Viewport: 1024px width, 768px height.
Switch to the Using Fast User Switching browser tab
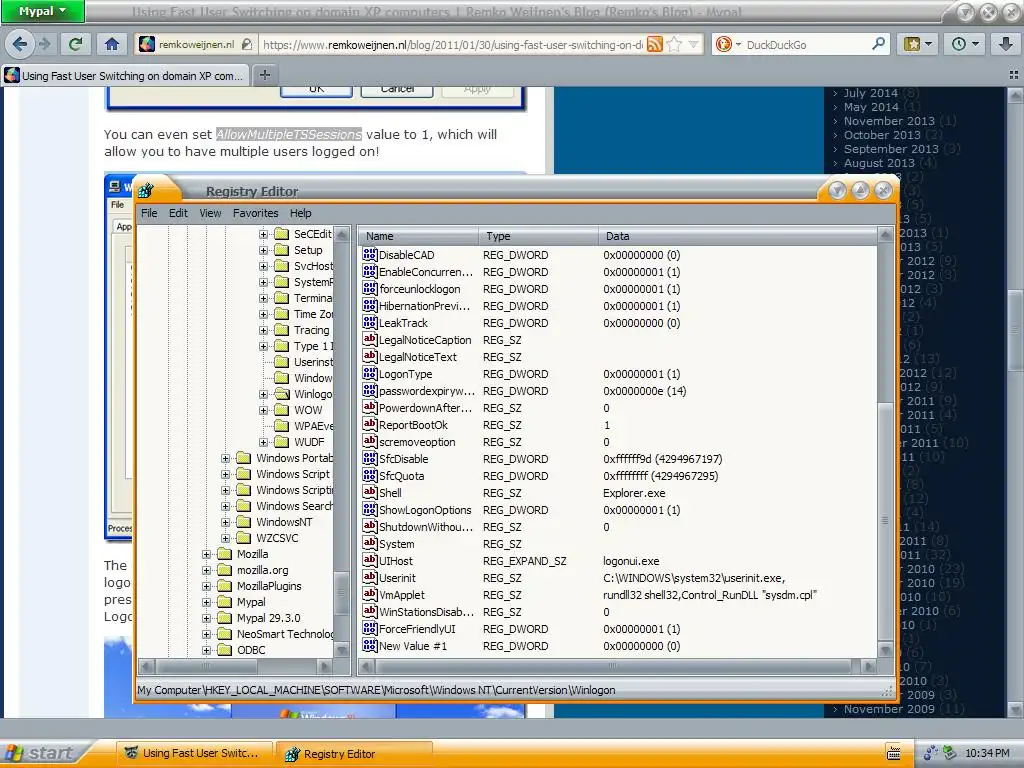125,75
